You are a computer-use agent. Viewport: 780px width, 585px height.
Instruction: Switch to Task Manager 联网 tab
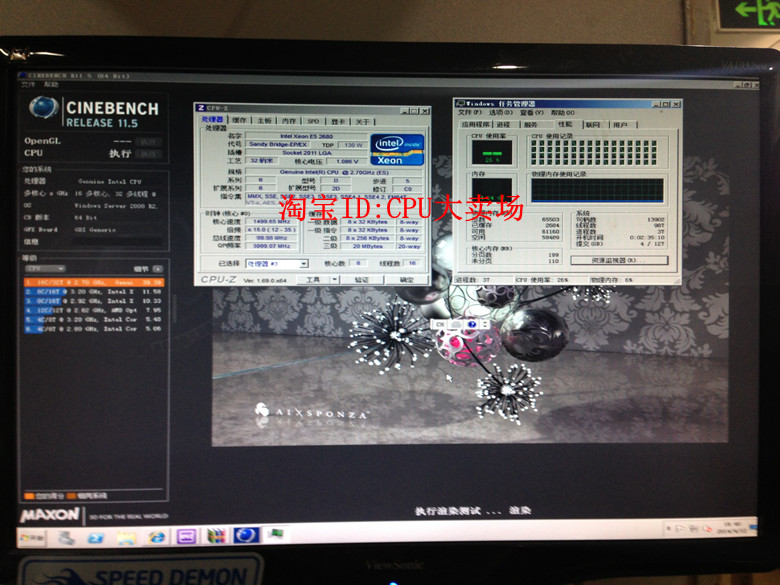pos(592,124)
